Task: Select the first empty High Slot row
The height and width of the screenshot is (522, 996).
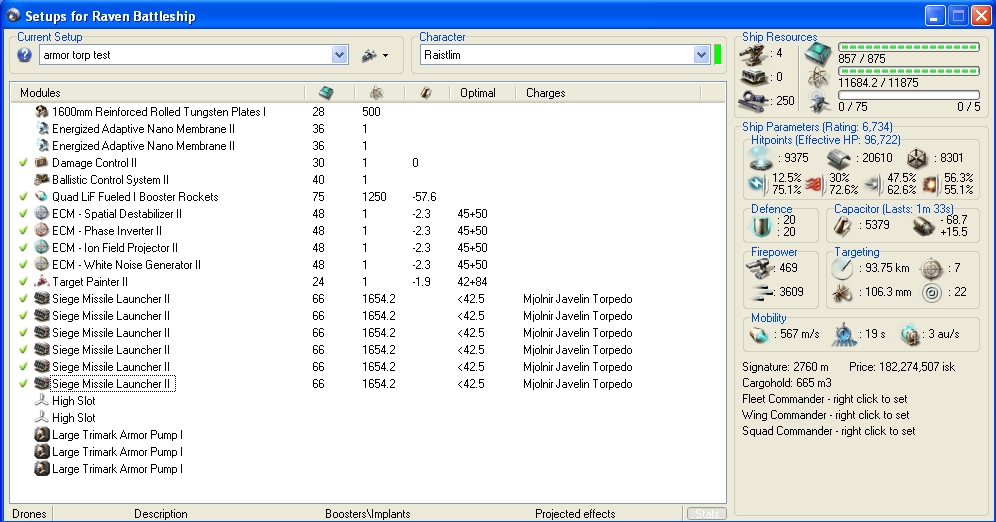Action: tap(73, 401)
